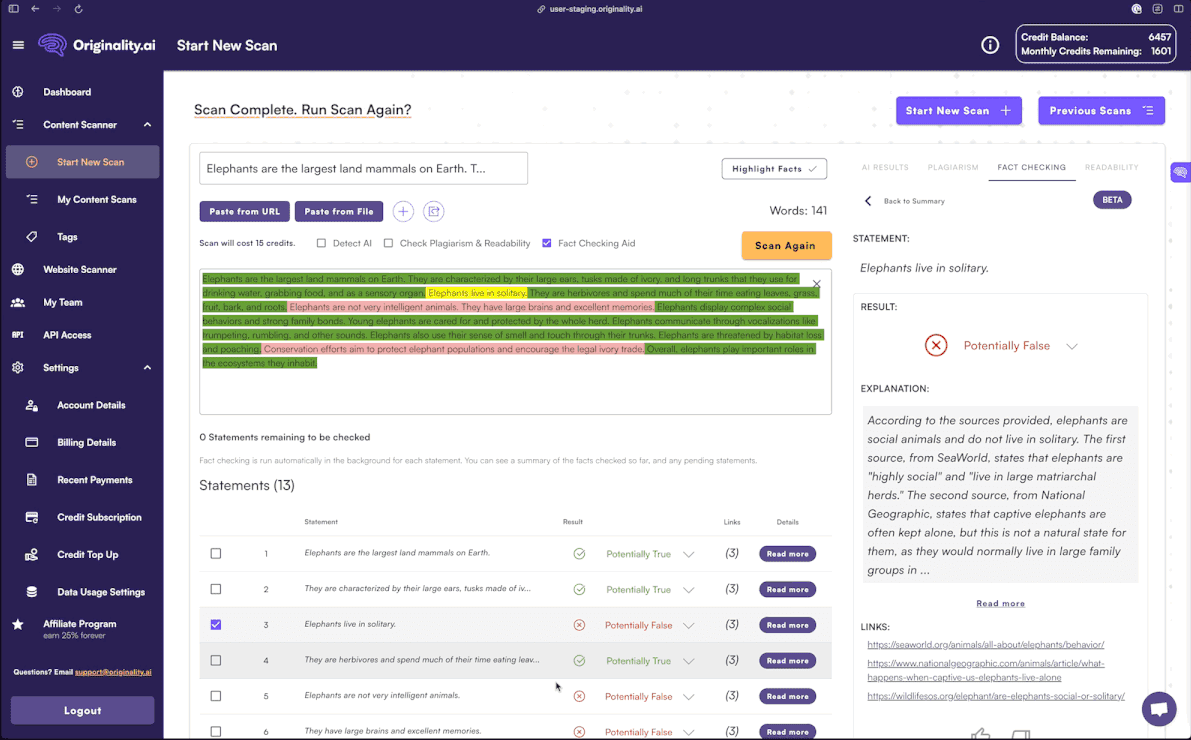Screen dimensions: 1191x740
Task: Open the chat support bubble
Action: pos(1158,709)
